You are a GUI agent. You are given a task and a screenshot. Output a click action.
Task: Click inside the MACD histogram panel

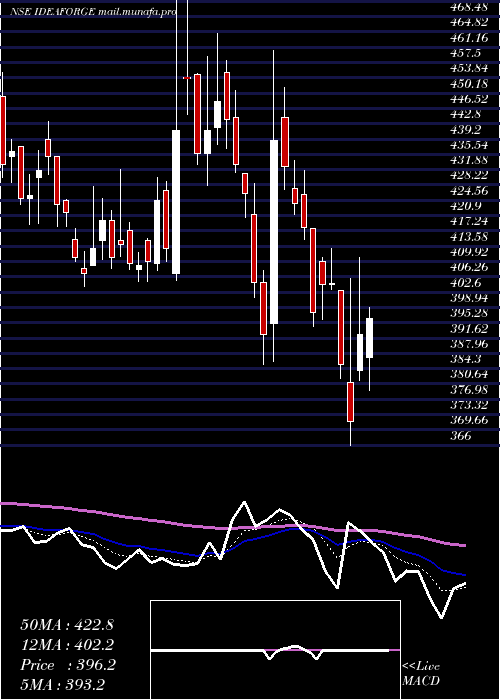pos(275,650)
